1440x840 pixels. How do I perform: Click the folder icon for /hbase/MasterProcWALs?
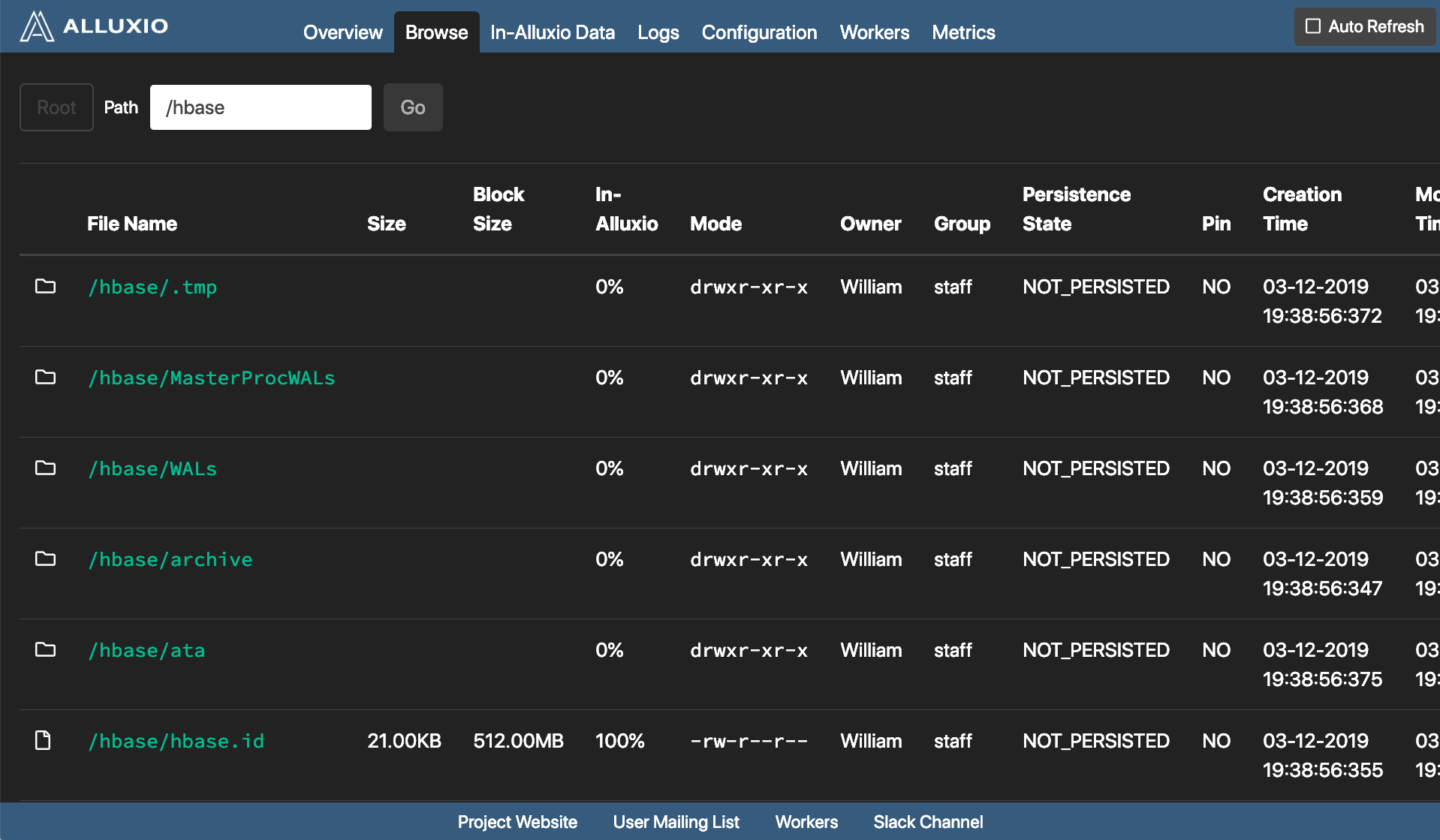tap(46, 377)
